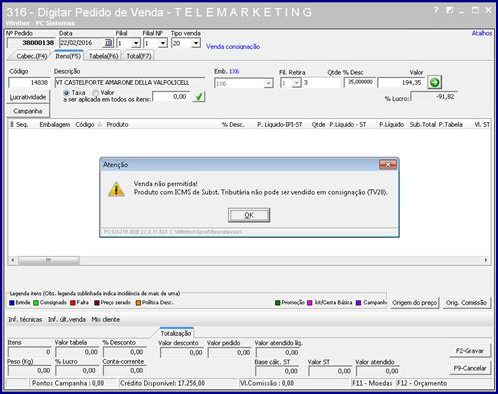Click the Código input field
This screenshot has height=394, width=498.
29,82
